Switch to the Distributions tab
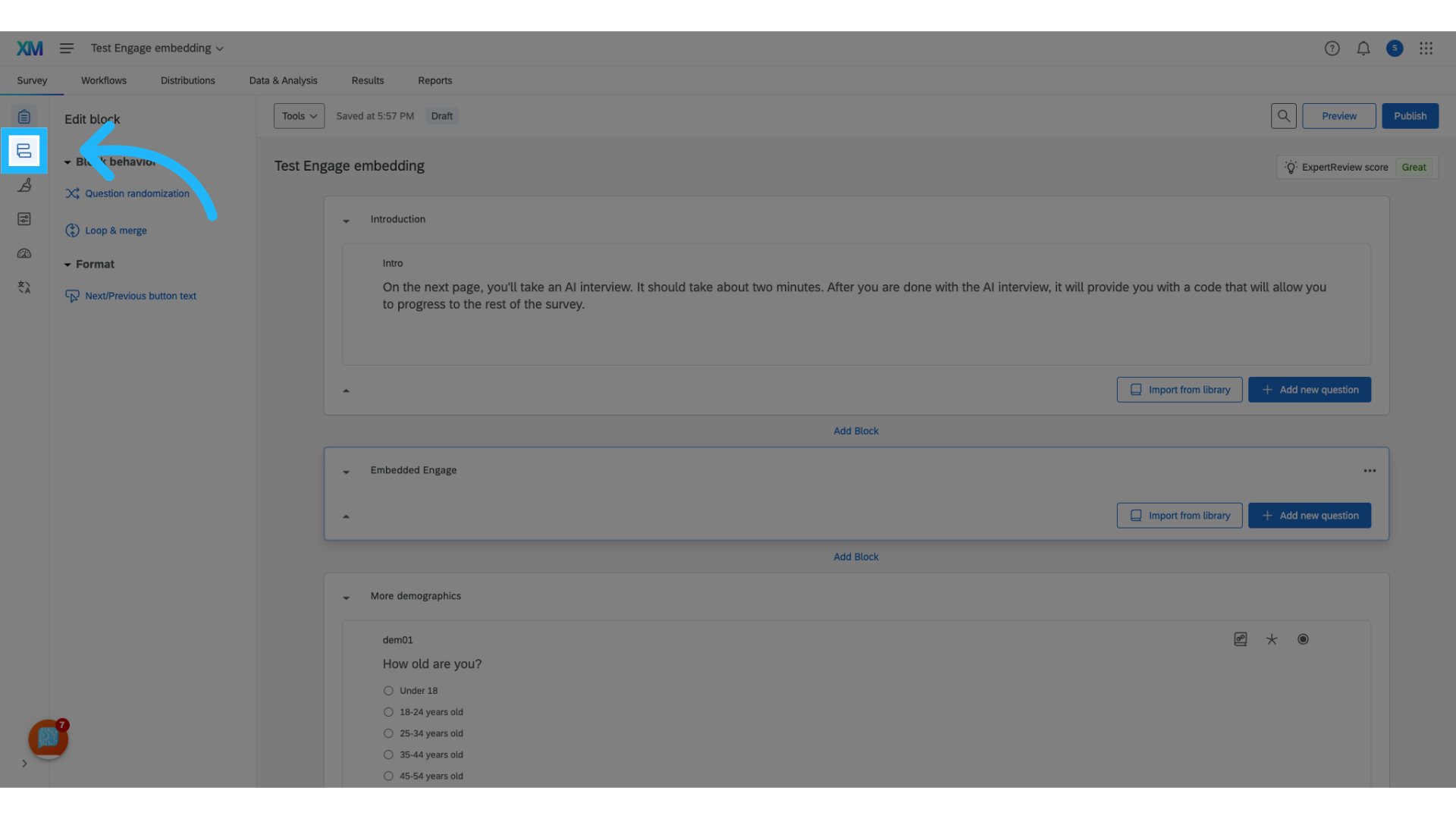 click(x=187, y=80)
